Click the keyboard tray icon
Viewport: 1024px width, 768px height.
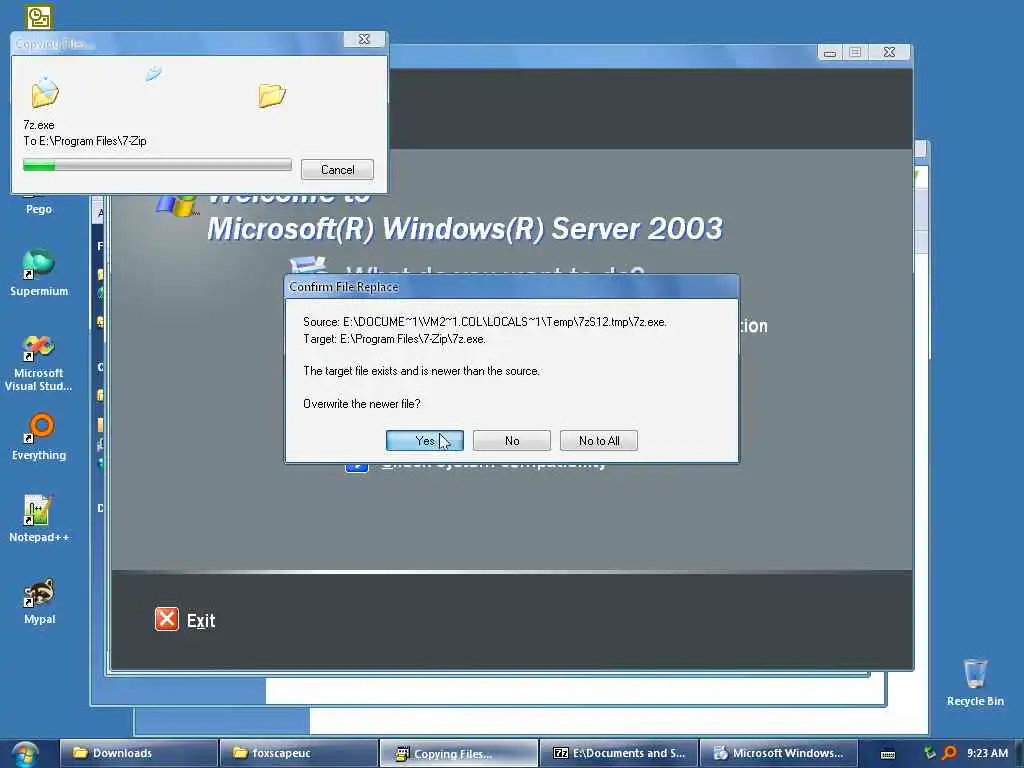click(888, 754)
